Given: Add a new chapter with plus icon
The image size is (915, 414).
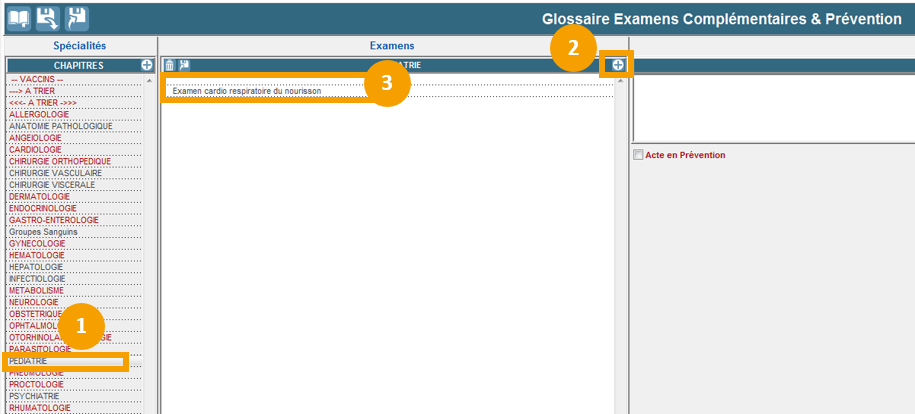Looking at the screenshot, I should click(x=147, y=65).
